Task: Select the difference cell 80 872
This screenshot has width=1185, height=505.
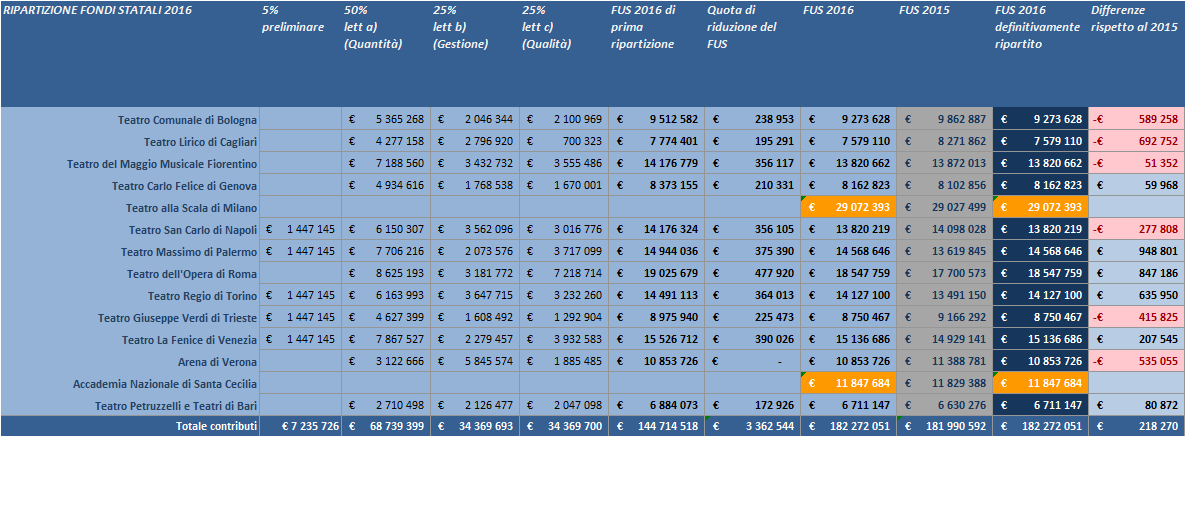Action: click(x=1136, y=405)
